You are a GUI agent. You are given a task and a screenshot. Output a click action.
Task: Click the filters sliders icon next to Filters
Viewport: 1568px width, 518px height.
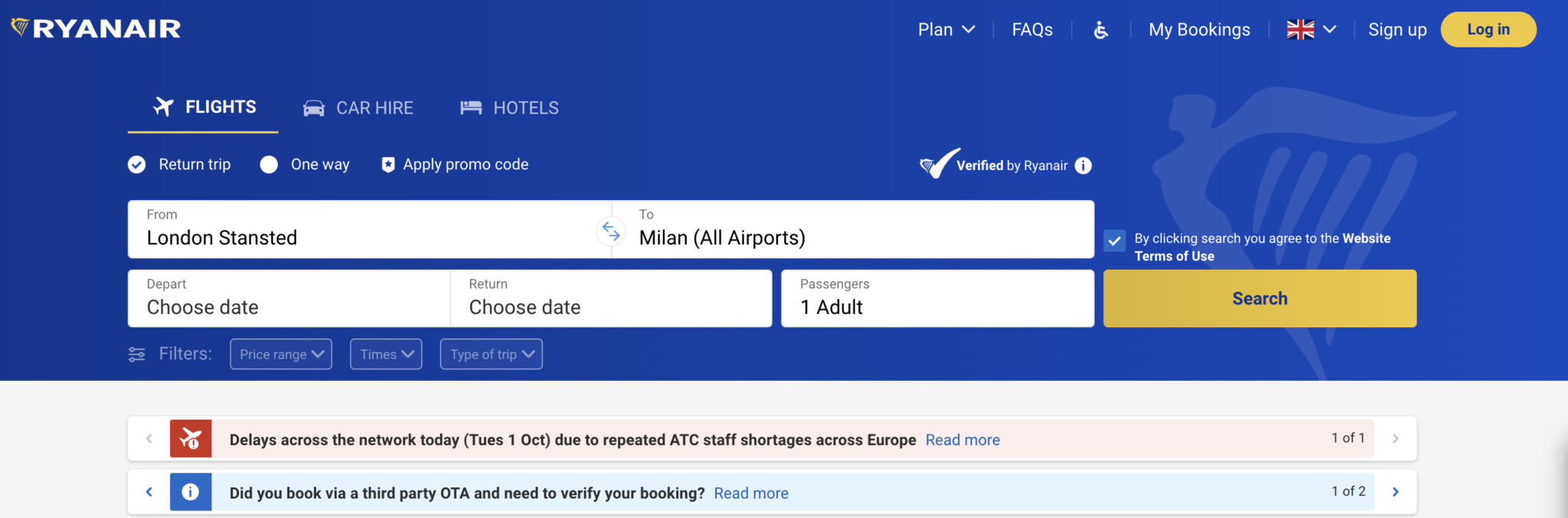137,353
